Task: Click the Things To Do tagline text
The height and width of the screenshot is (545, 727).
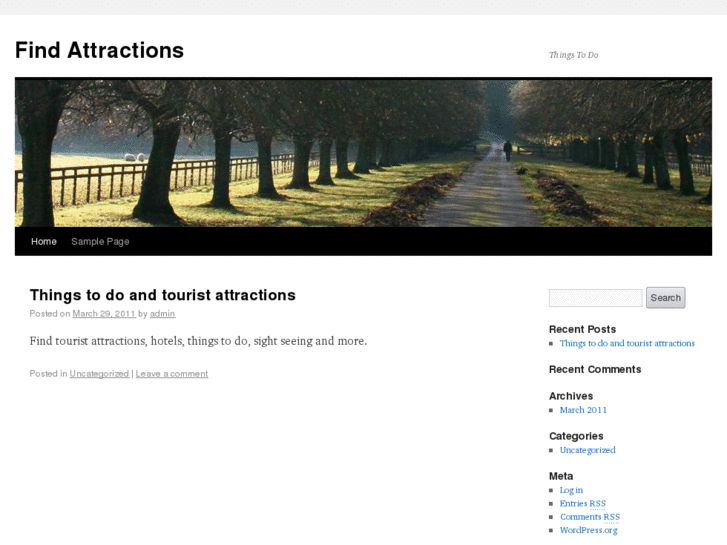Action: click(574, 55)
